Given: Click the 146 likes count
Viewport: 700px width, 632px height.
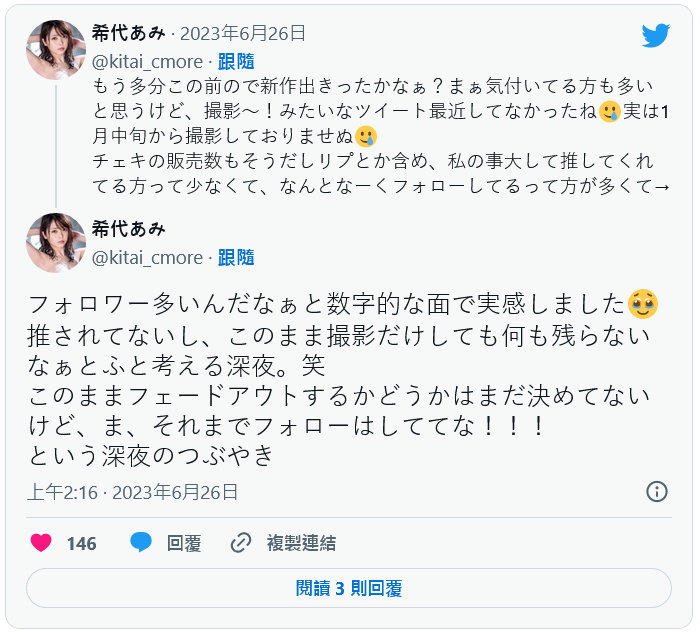Looking at the screenshot, I should pos(82,543).
